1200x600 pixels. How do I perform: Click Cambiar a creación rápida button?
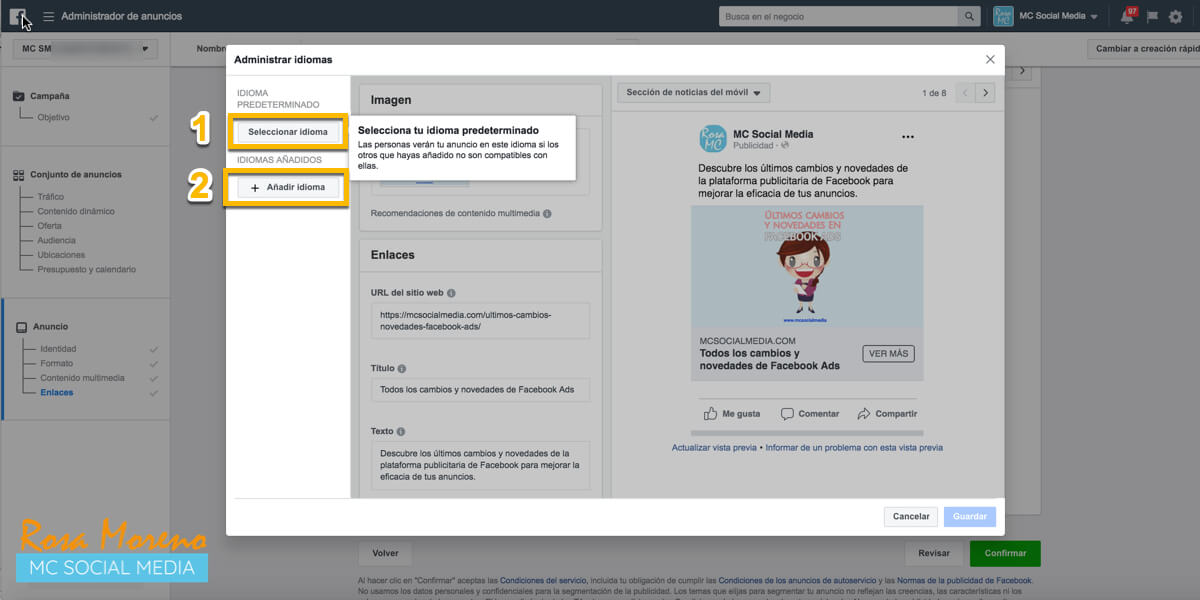point(1143,48)
